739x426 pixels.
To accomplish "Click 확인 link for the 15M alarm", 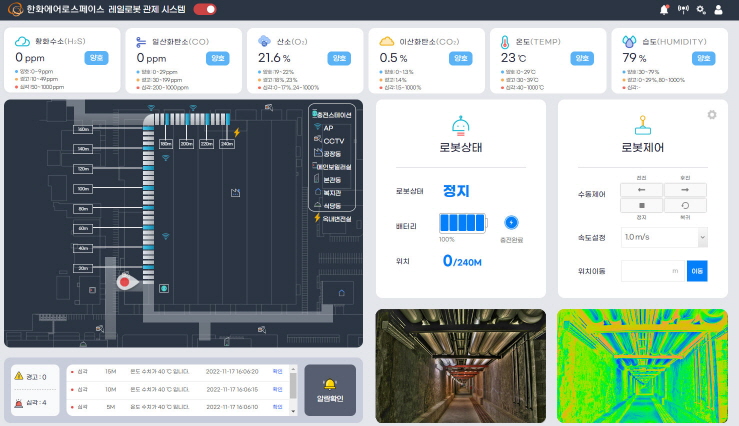I will coord(279,370).
